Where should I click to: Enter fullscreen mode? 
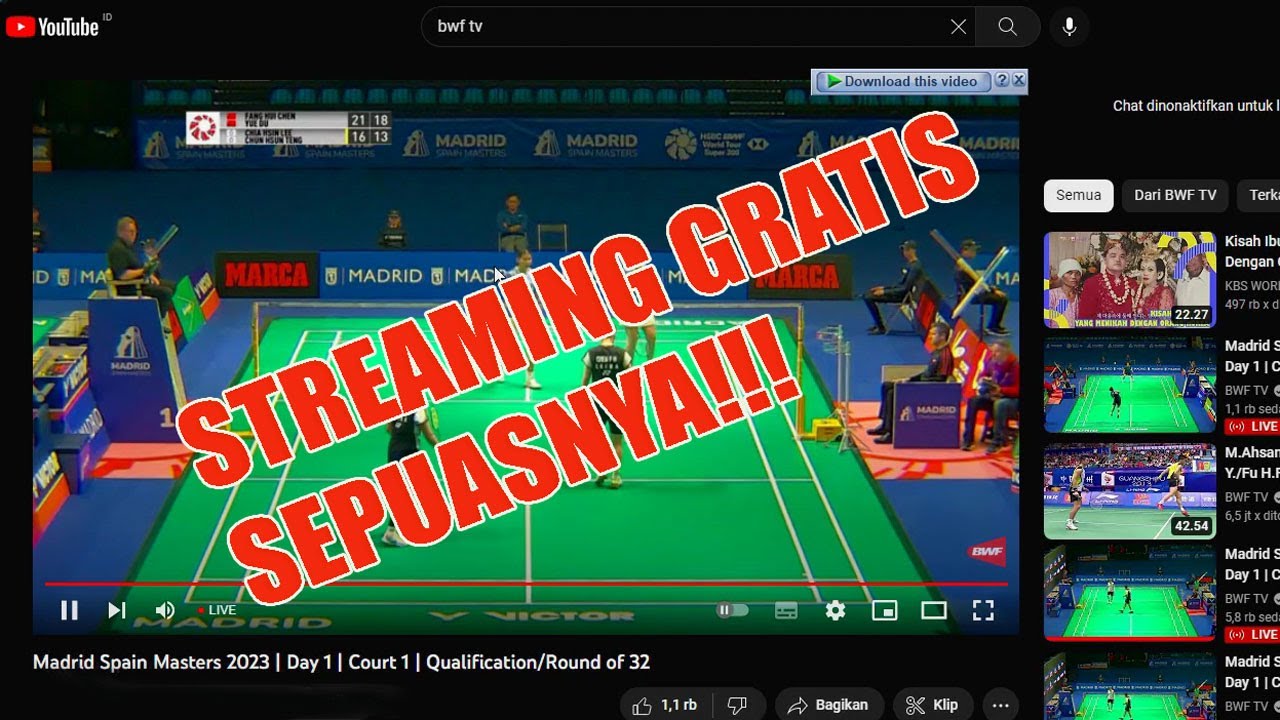click(983, 610)
